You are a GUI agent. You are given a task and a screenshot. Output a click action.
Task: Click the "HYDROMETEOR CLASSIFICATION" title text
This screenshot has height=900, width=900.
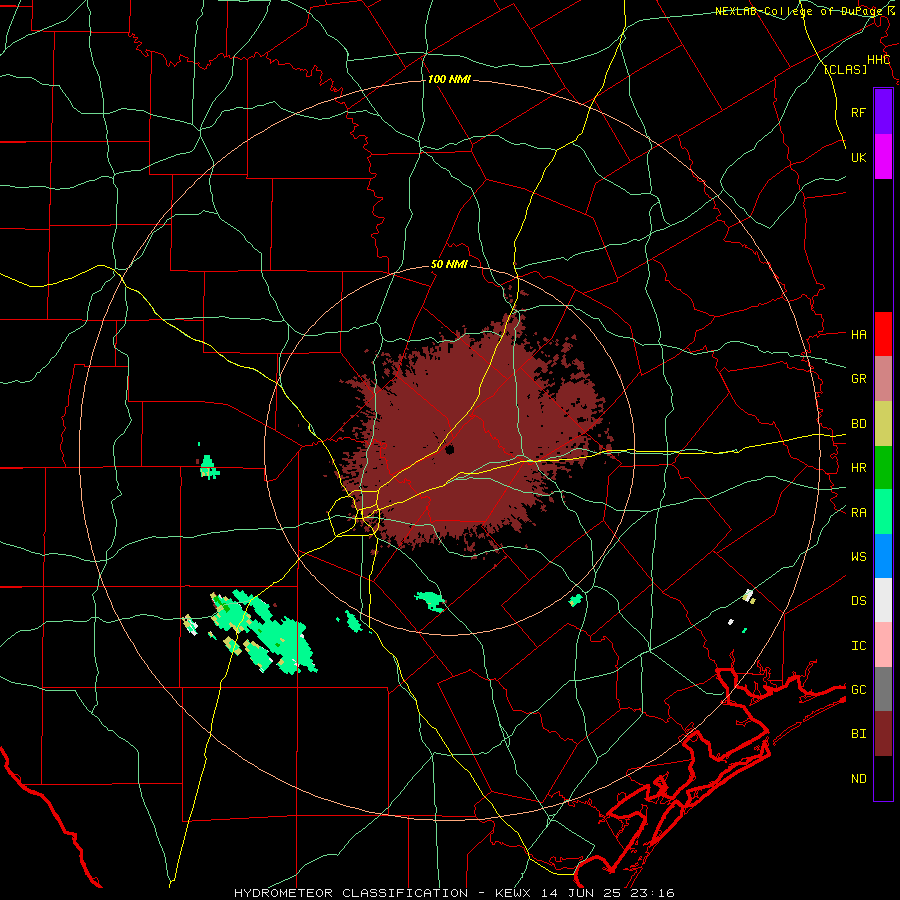coord(351,893)
